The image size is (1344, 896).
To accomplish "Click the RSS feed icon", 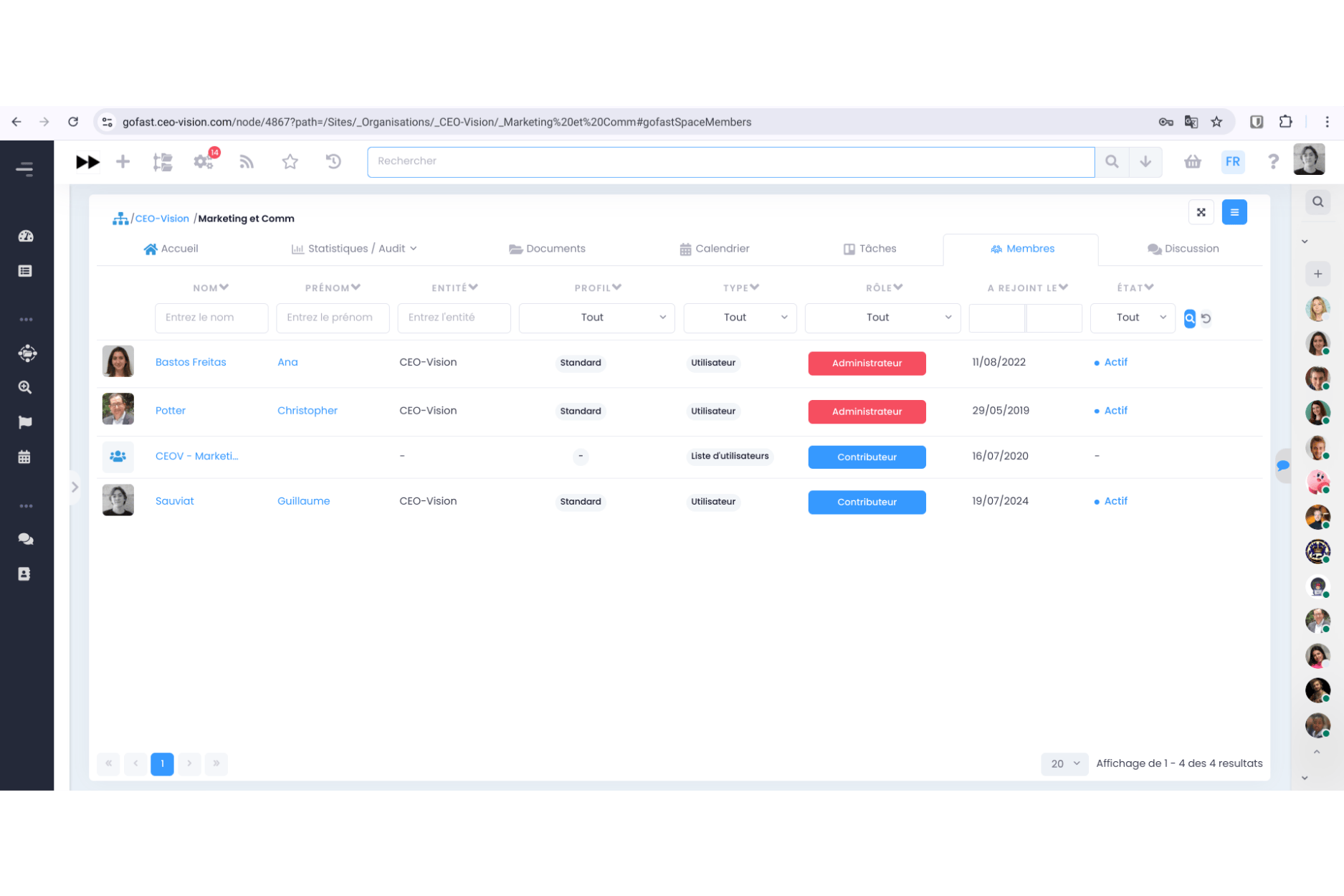I will (x=247, y=162).
